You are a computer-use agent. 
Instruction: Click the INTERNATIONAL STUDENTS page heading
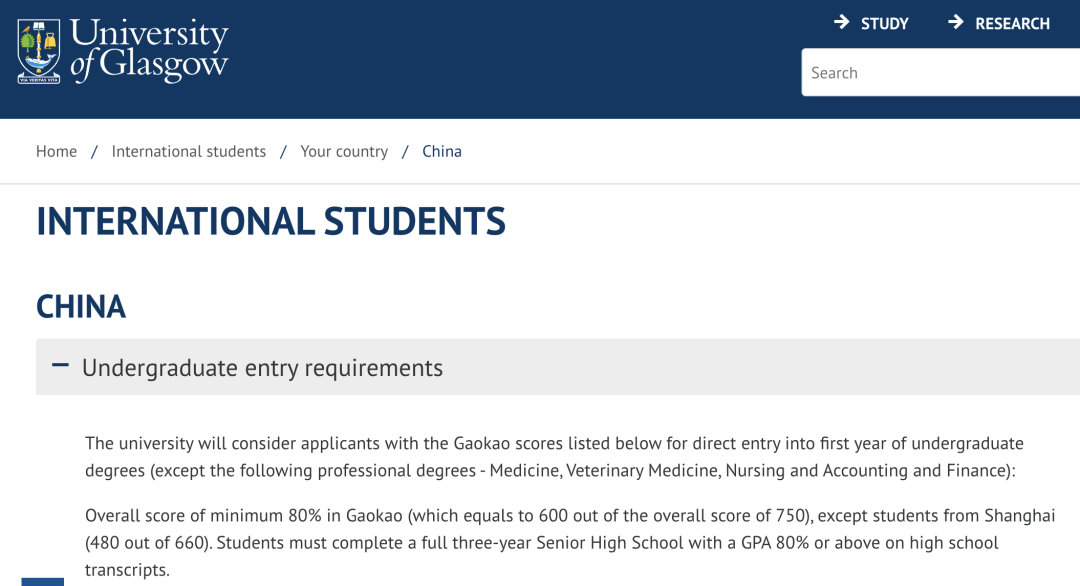tap(271, 222)
